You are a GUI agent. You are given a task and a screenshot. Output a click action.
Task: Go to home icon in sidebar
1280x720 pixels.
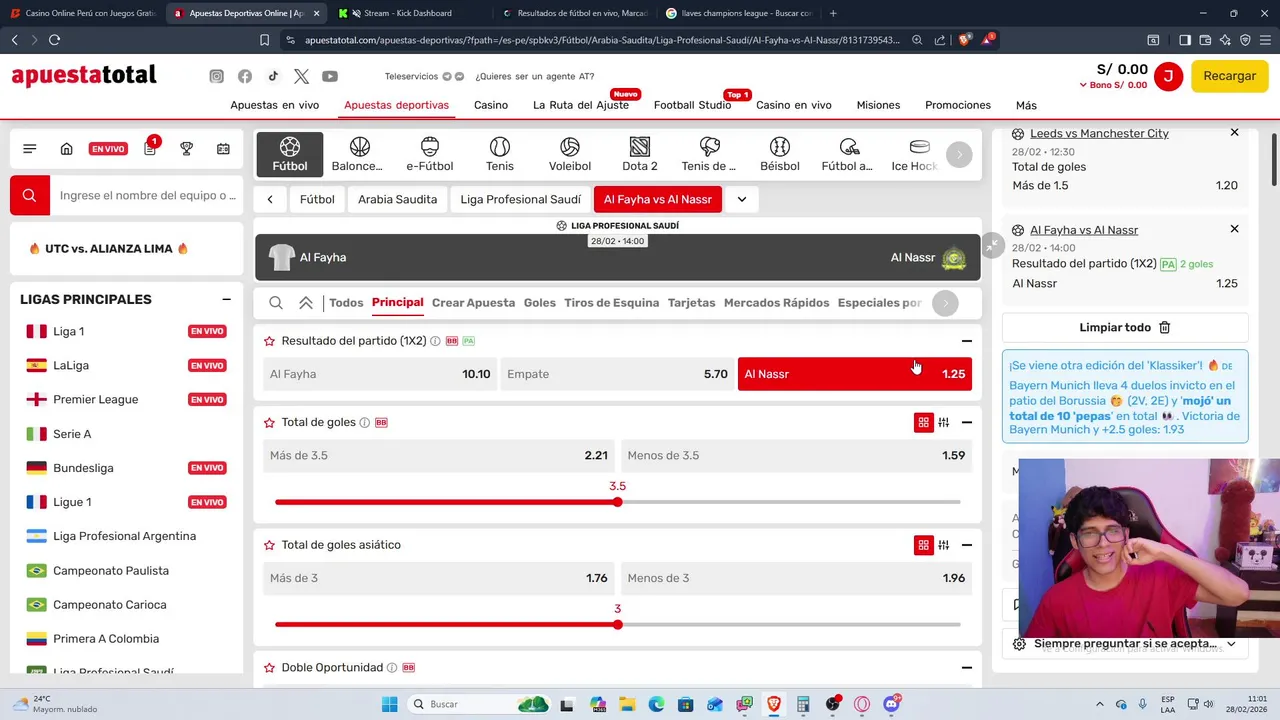click(x=66, y=149)
